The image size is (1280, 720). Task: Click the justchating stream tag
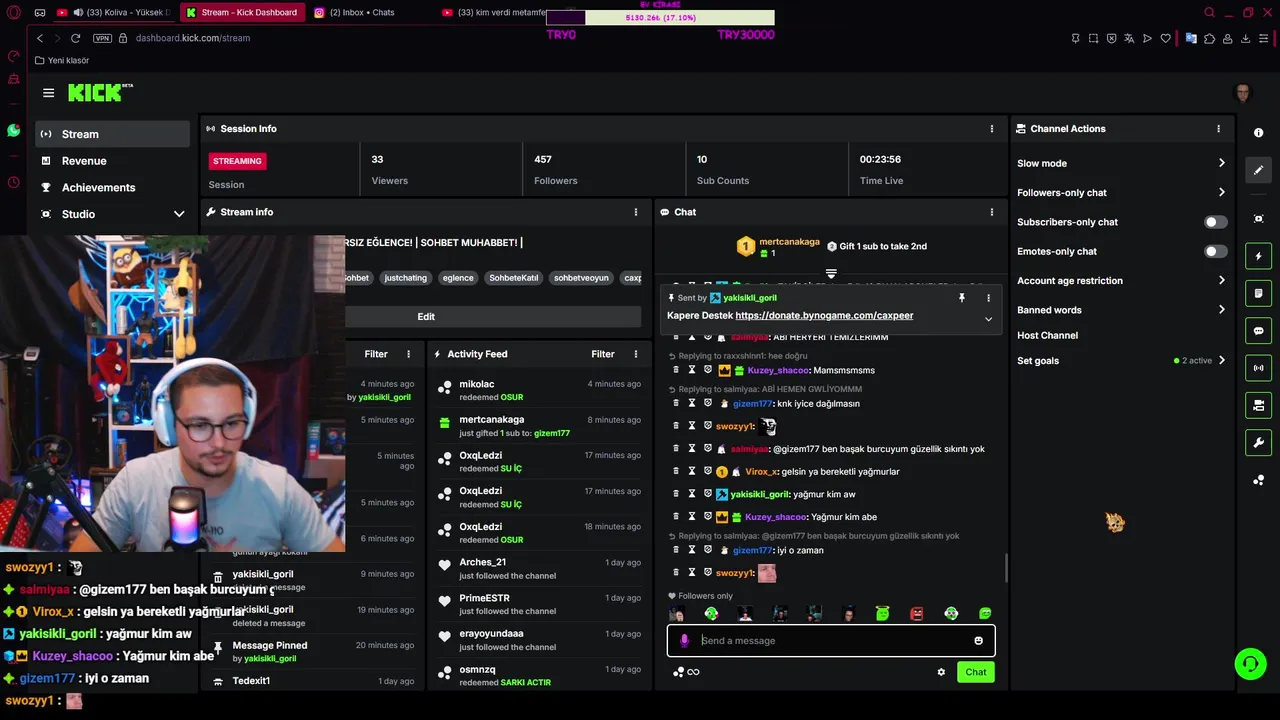tap(405, 278)
